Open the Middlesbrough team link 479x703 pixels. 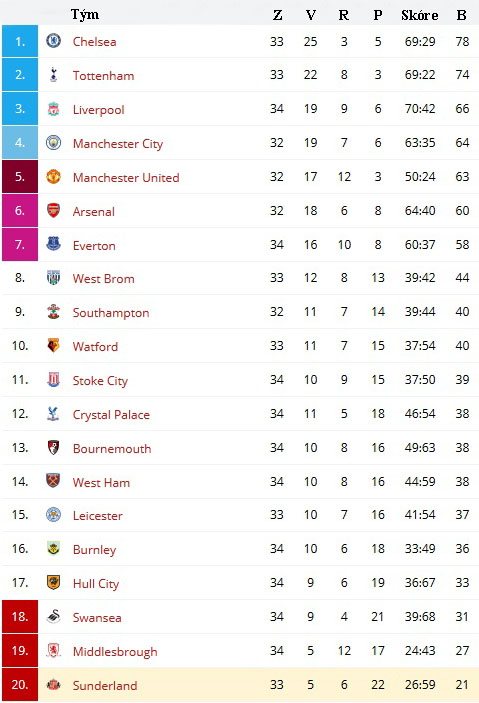point(115,651)
